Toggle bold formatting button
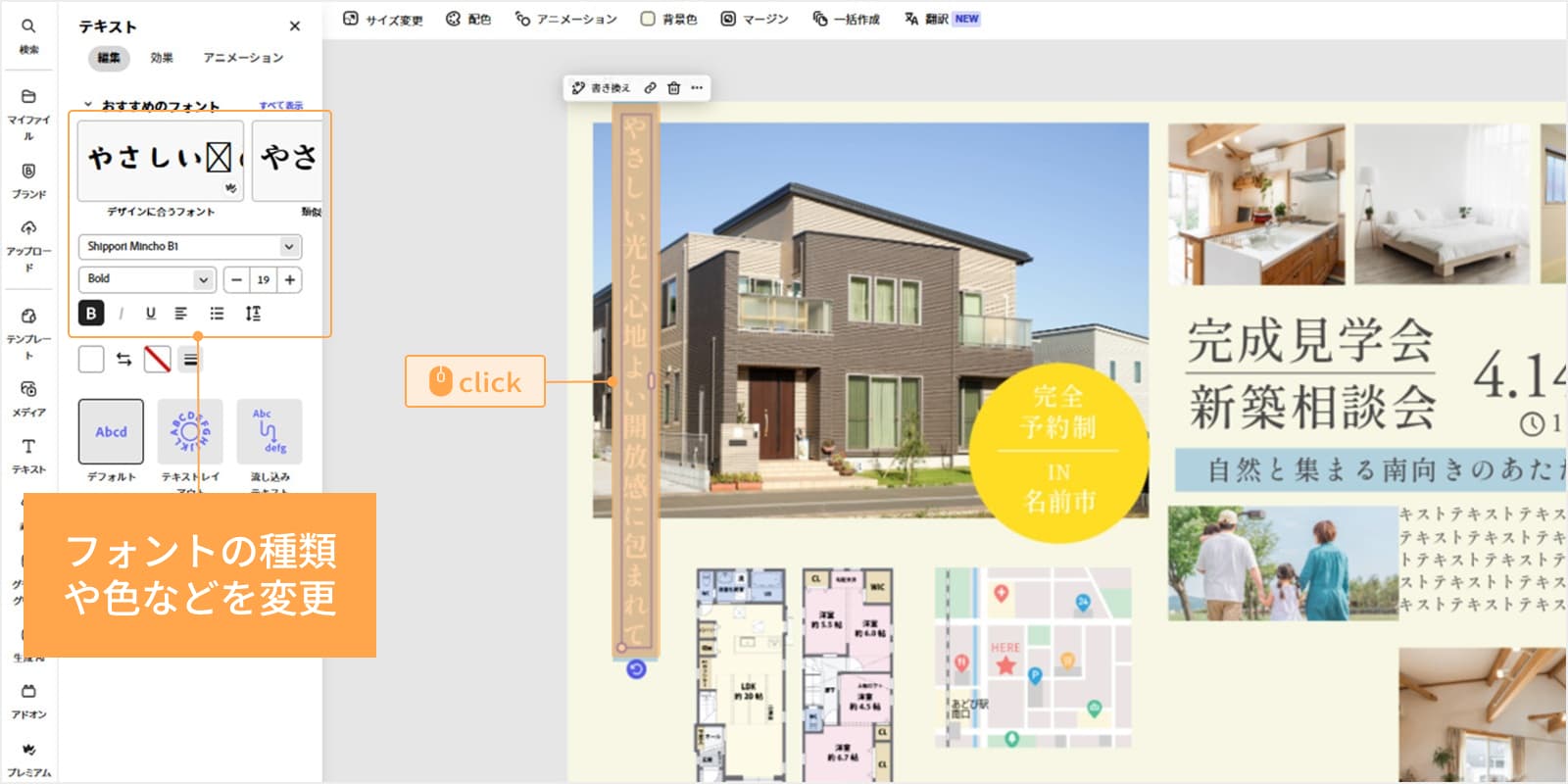This screenshot has width=1568, height=784. (x=91, y=314)
